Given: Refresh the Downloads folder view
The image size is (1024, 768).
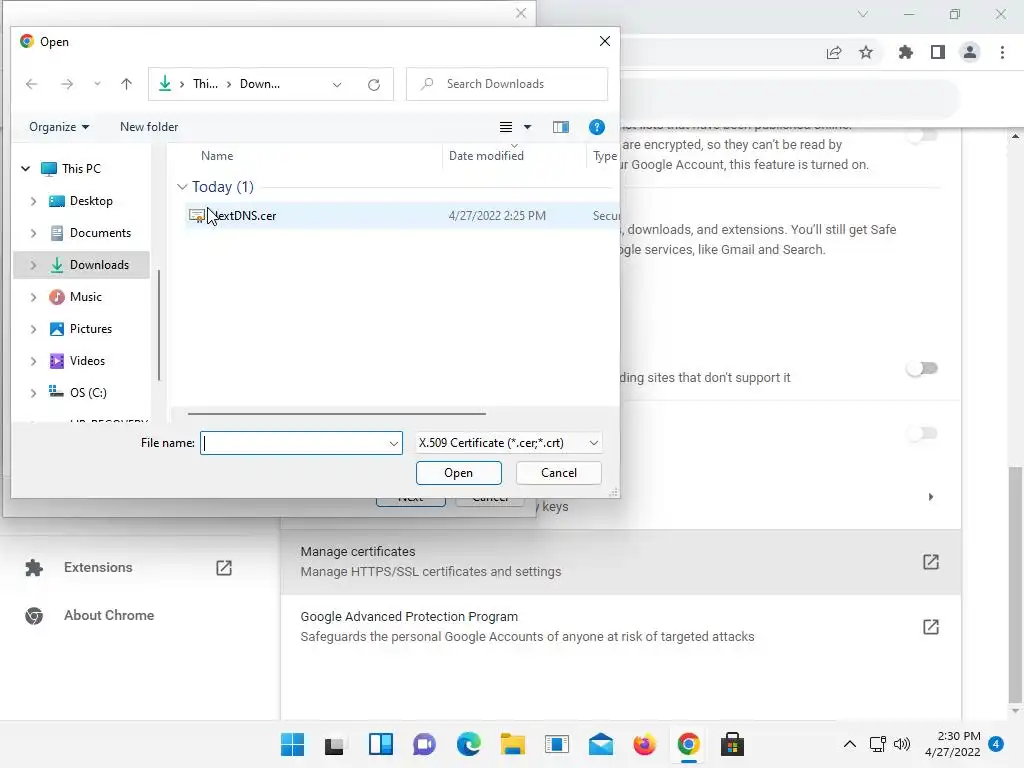Looking at the screenshot, I should click(374, 84).
